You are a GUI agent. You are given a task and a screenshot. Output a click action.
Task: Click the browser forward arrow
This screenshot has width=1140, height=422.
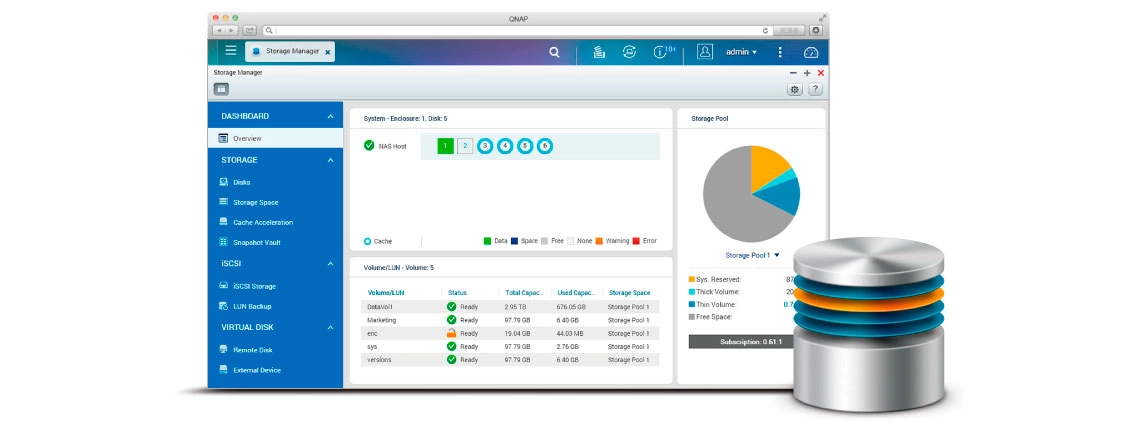(x=232, y=31)
